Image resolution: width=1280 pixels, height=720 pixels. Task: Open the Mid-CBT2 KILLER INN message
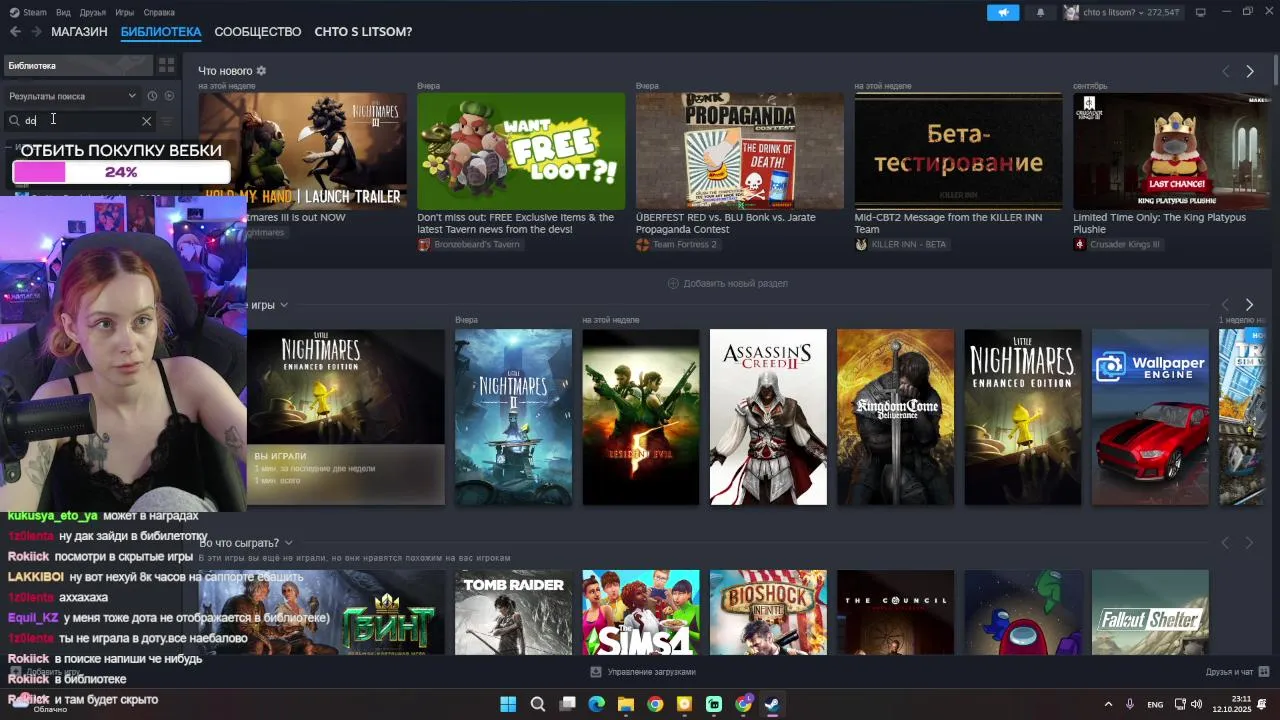pos(958,151)
